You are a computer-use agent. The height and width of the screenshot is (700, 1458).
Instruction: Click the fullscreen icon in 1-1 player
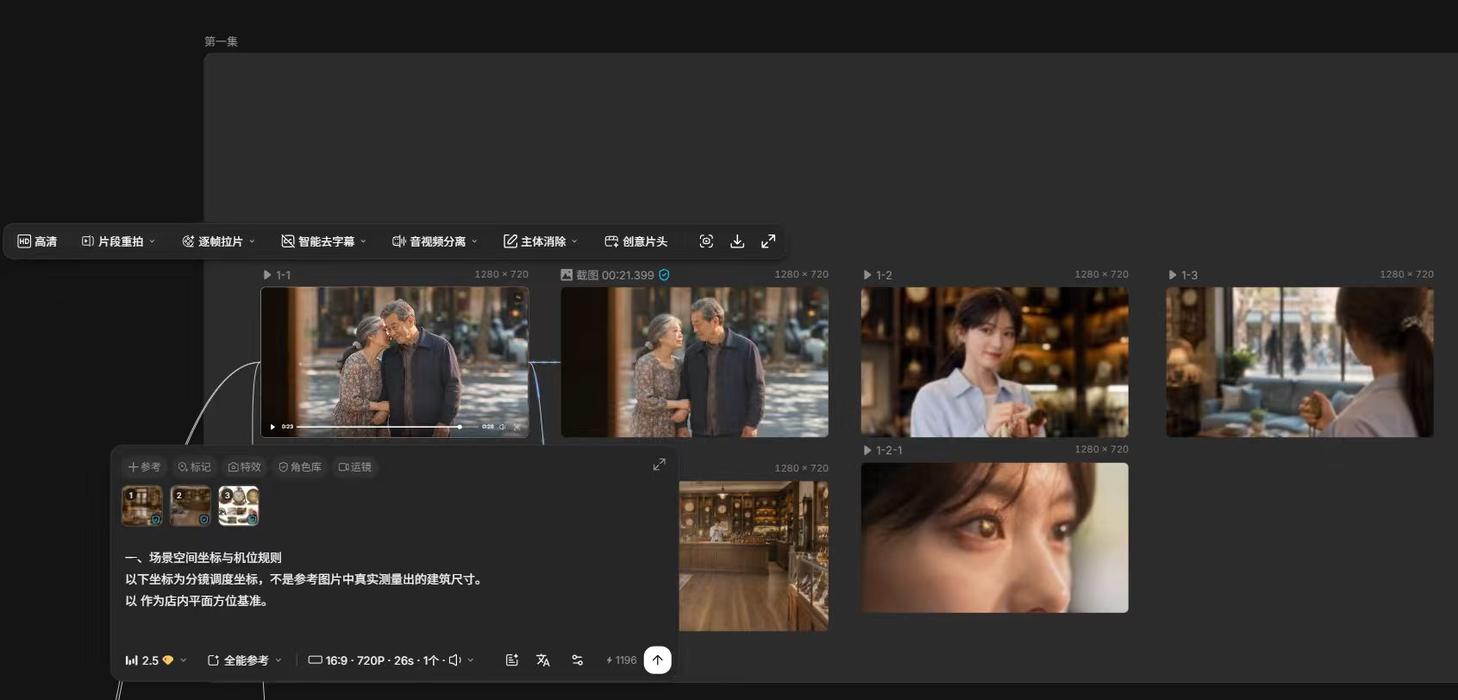coord(517,427)
